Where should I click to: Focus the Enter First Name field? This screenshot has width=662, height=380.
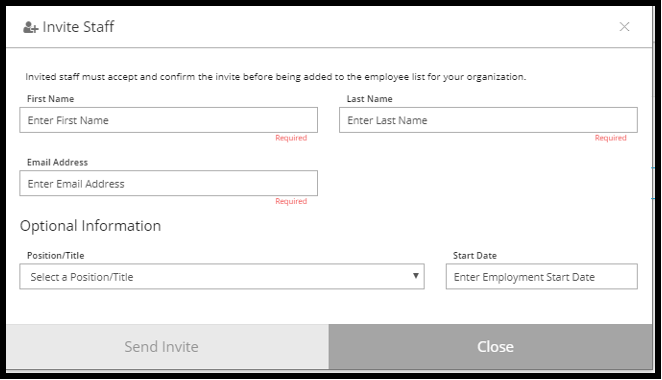[168, 120]
